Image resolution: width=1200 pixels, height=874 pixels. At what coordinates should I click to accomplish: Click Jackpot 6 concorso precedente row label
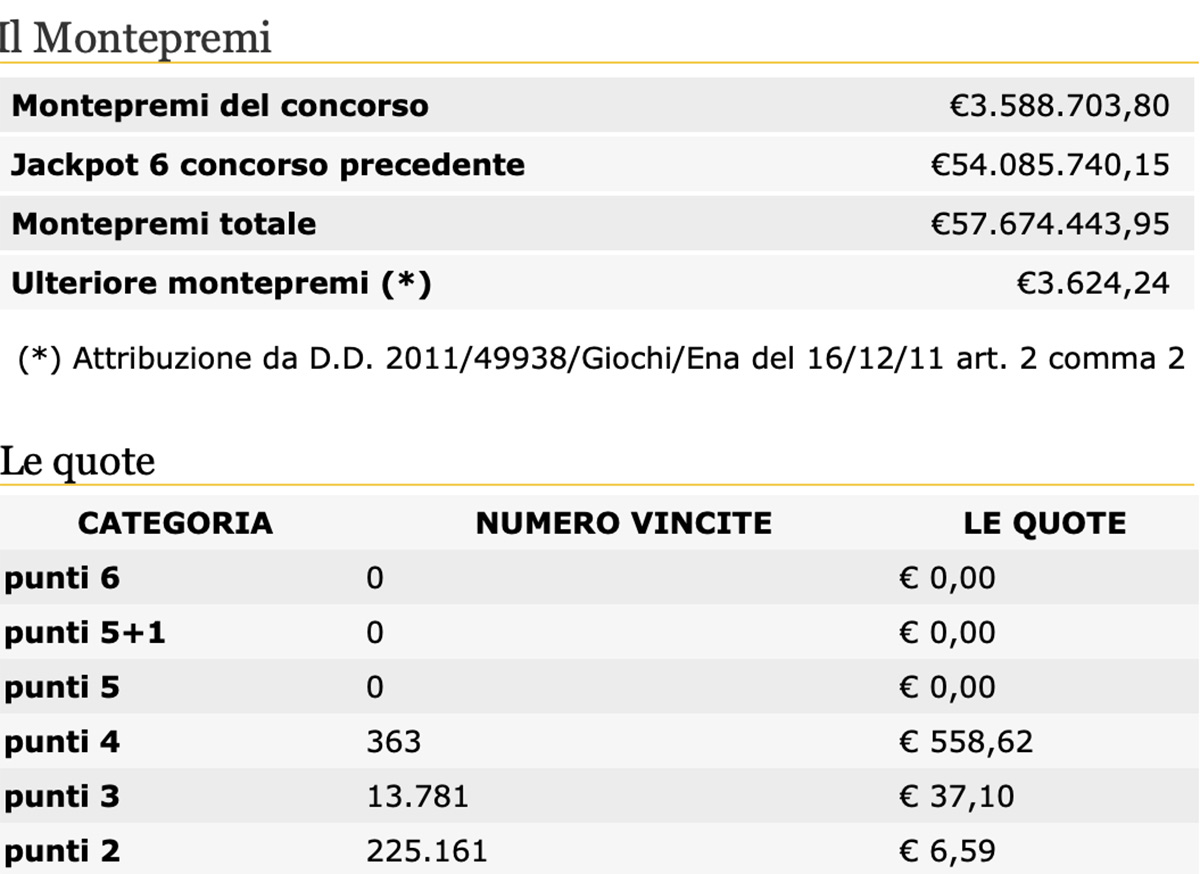pyautogui.click(x=268, y=164)
